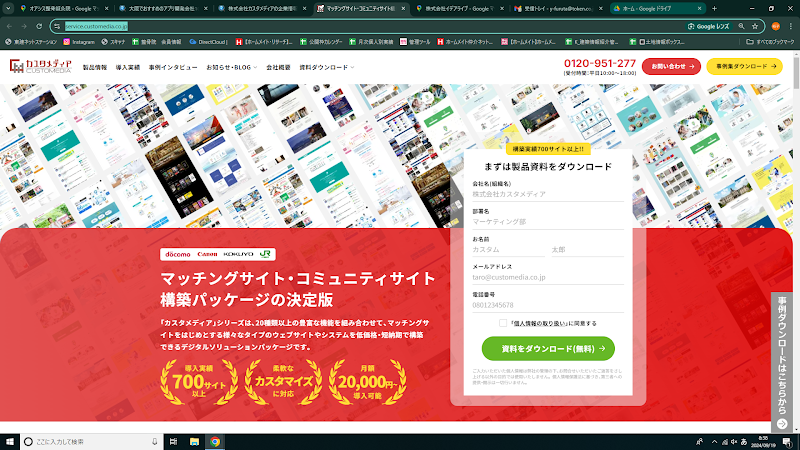The image size is (800, 450).
Task: Click the Windows taskbar search box
Action: 92,442
